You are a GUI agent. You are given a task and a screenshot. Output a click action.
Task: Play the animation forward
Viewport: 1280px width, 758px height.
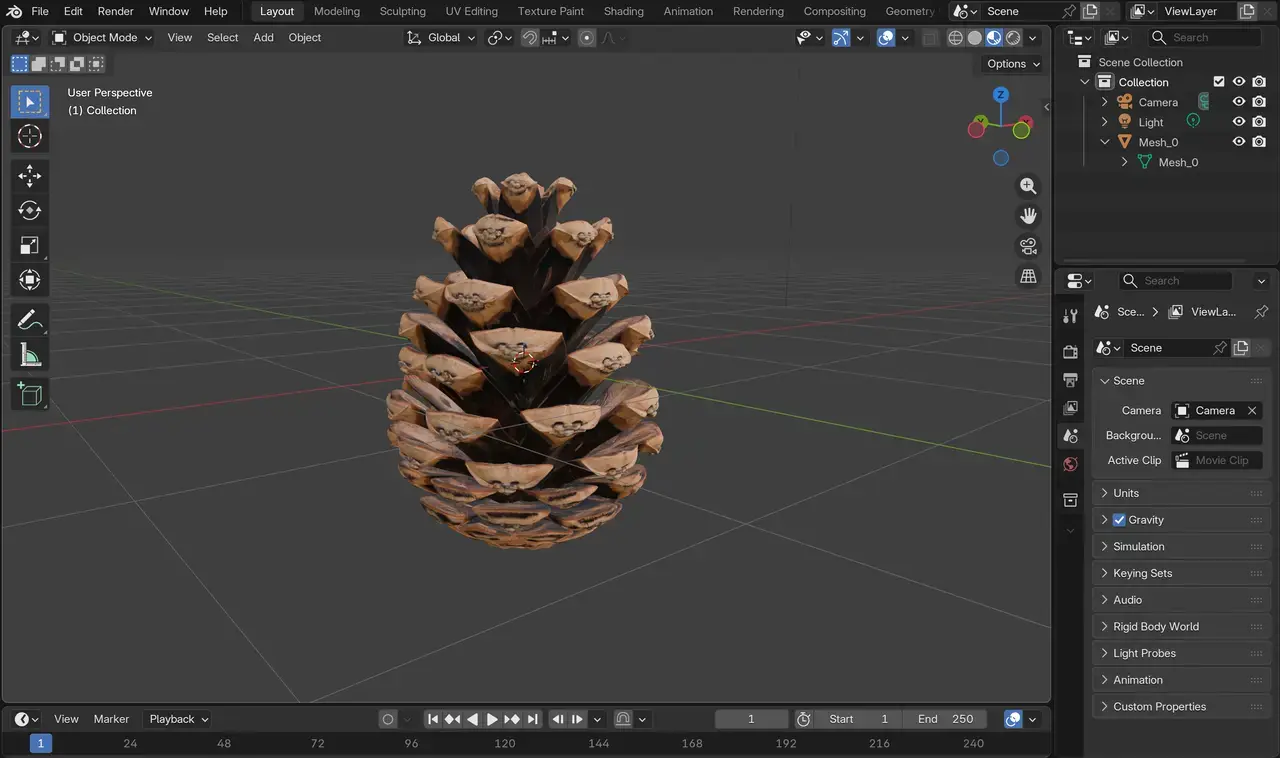tap(492, 719)
